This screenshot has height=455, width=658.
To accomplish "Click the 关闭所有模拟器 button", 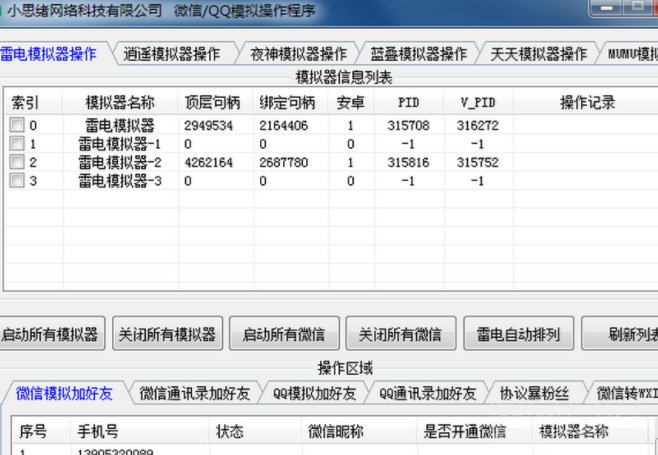I will [x=167, y=334].
